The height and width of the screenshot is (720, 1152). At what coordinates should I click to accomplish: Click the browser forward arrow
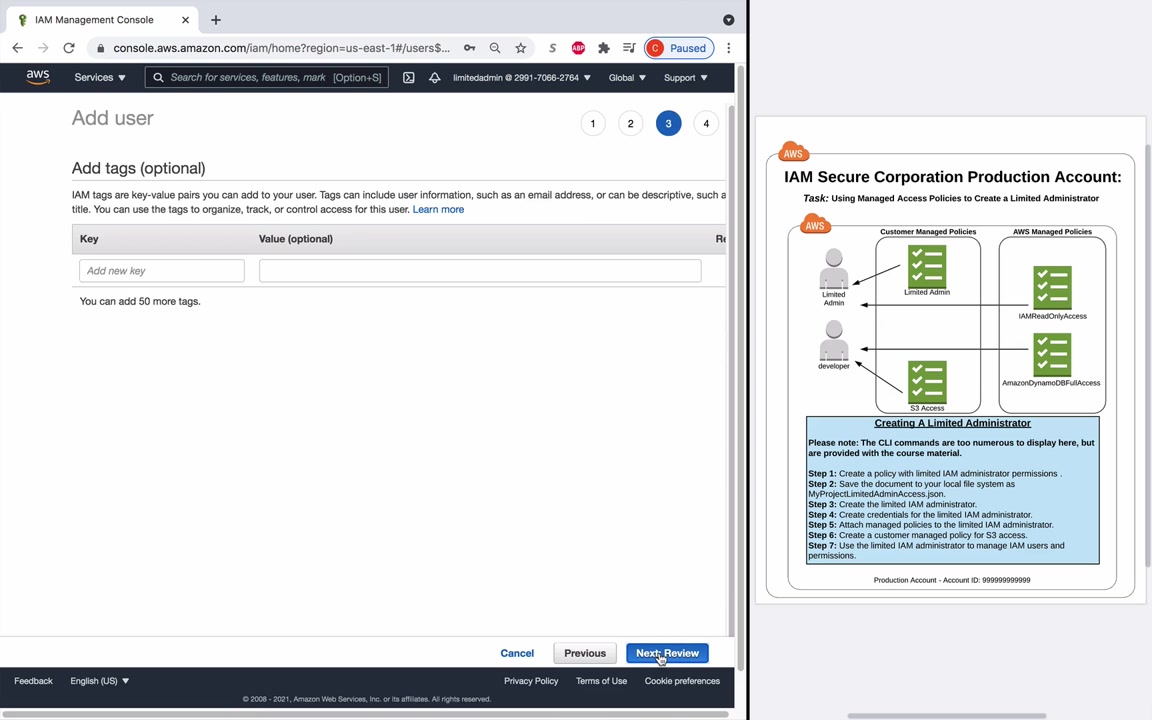click(43, 48)
